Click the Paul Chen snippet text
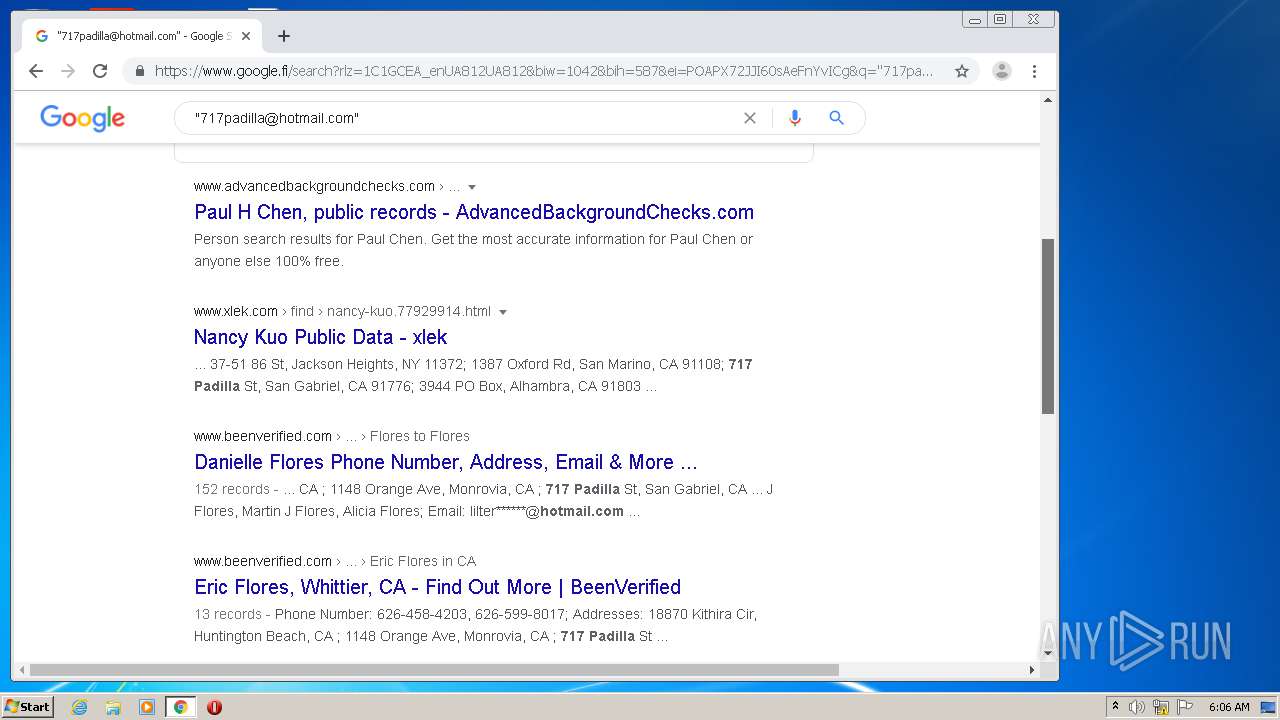 point(473,250)
